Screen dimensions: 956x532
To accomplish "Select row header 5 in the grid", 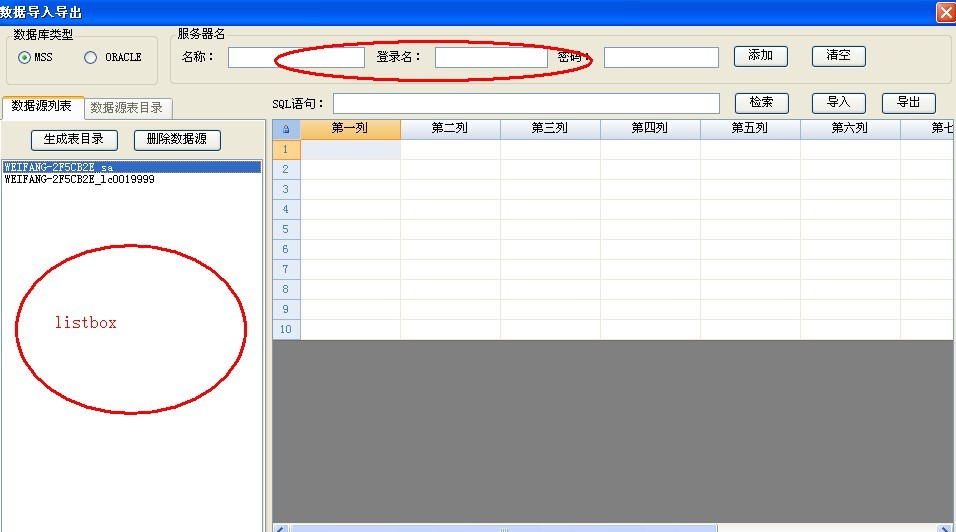I will pos(286,230).
